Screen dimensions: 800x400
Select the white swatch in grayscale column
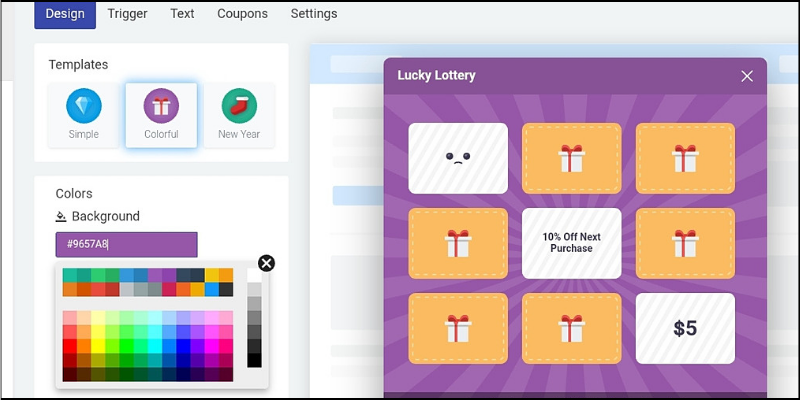pyautogui.click(x=254, y=276)
